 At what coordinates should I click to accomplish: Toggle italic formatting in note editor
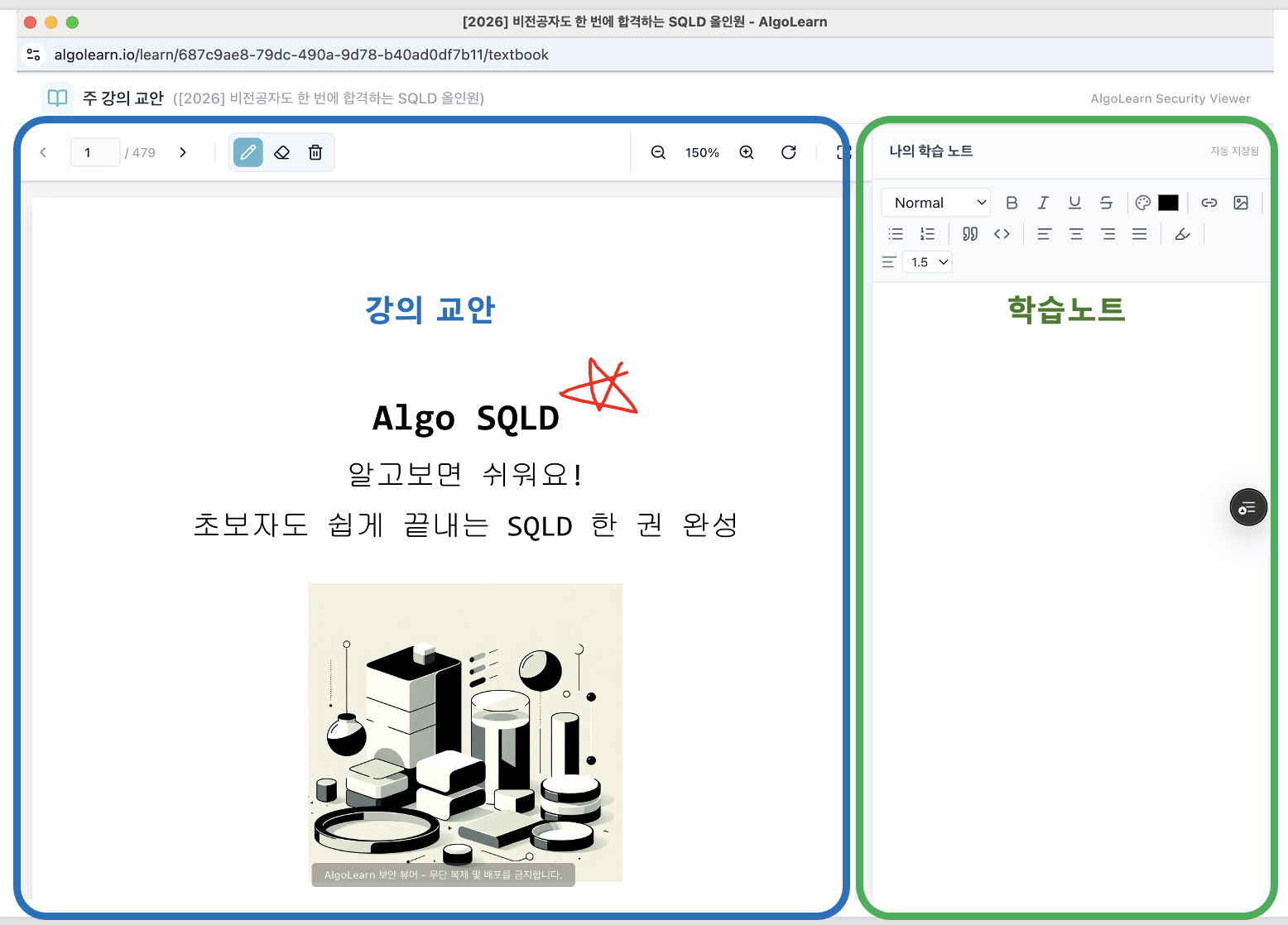click(1043, 203)
